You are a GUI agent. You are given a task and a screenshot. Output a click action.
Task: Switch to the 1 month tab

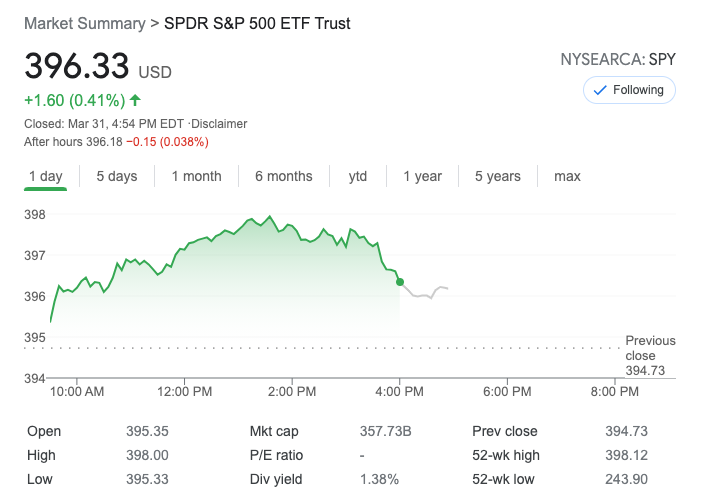point(196,176)
